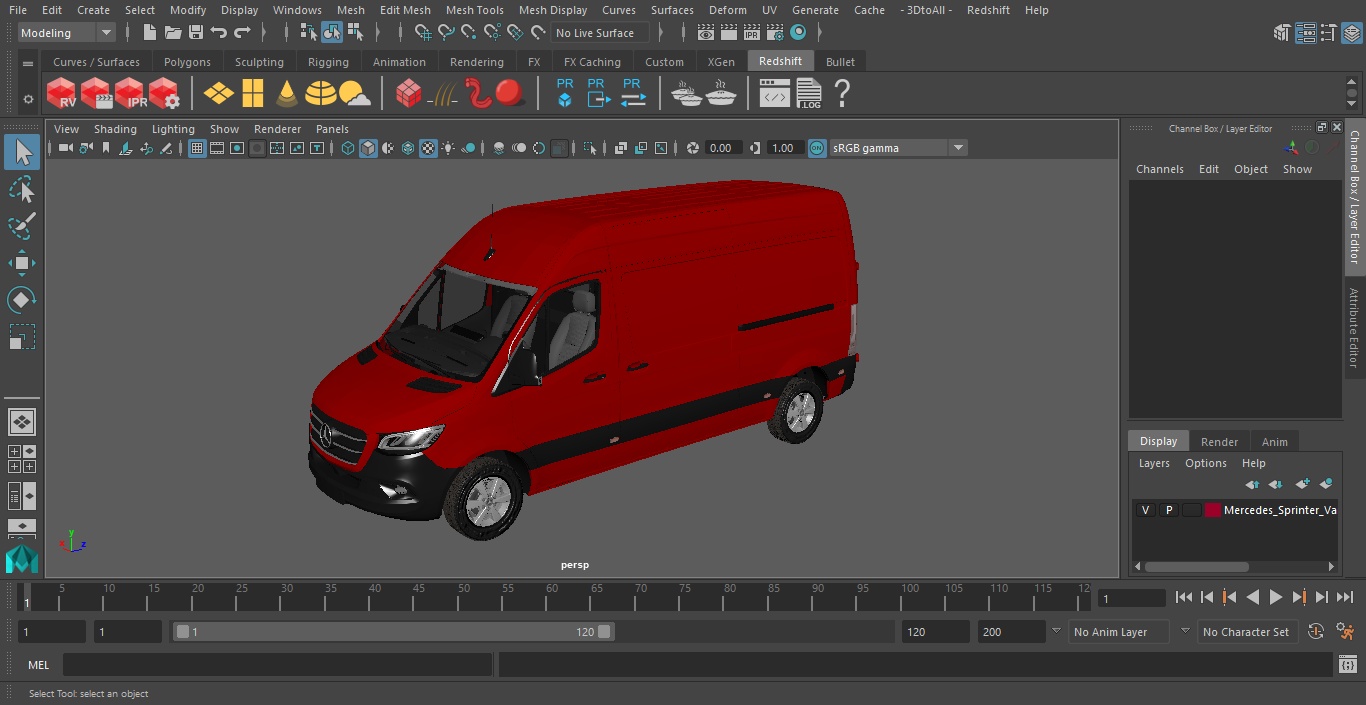
Task: Activate the Scale tool
Action: coord(21,337)
